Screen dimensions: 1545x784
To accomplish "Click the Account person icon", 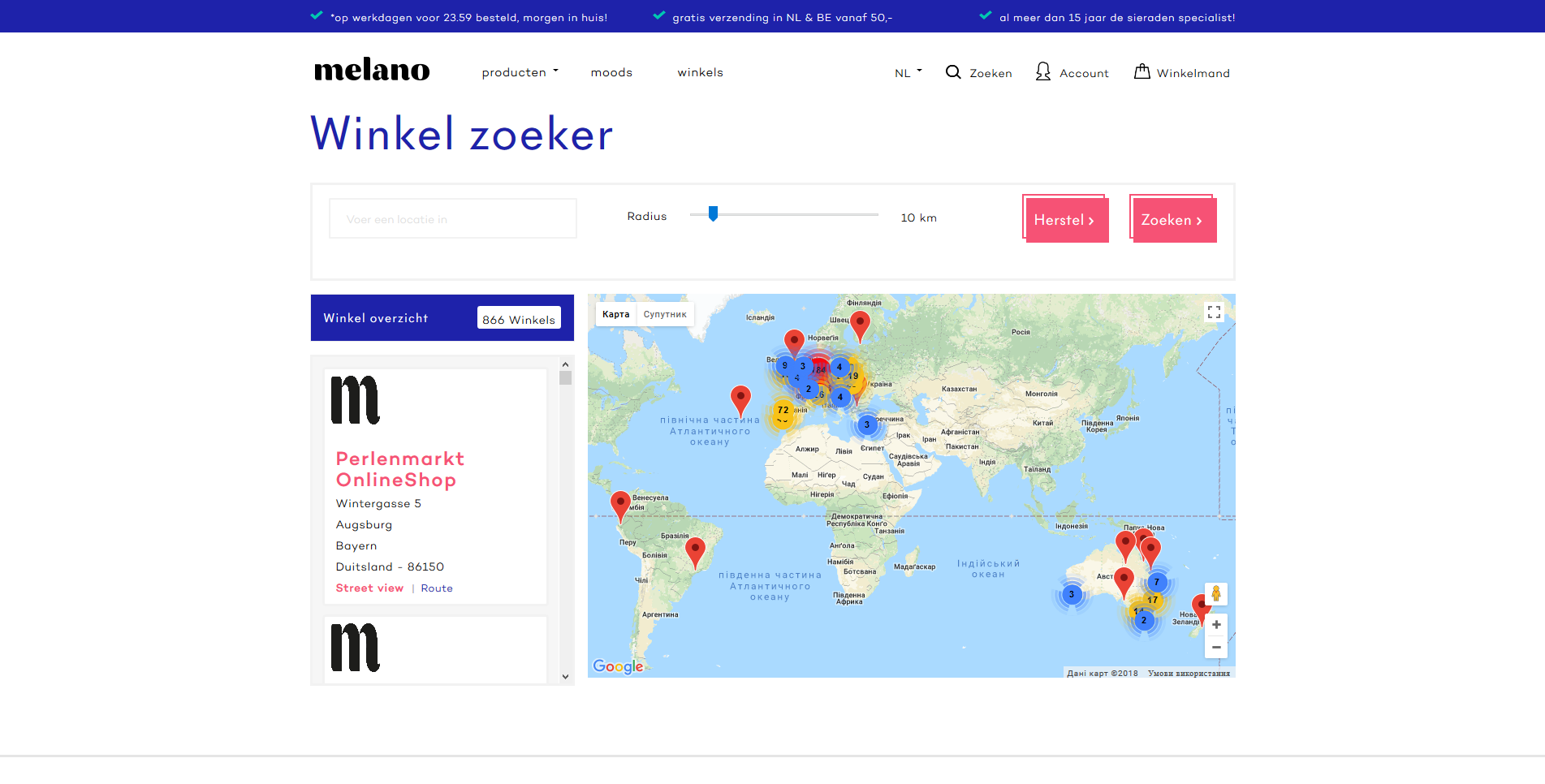I will (1043, 71).
